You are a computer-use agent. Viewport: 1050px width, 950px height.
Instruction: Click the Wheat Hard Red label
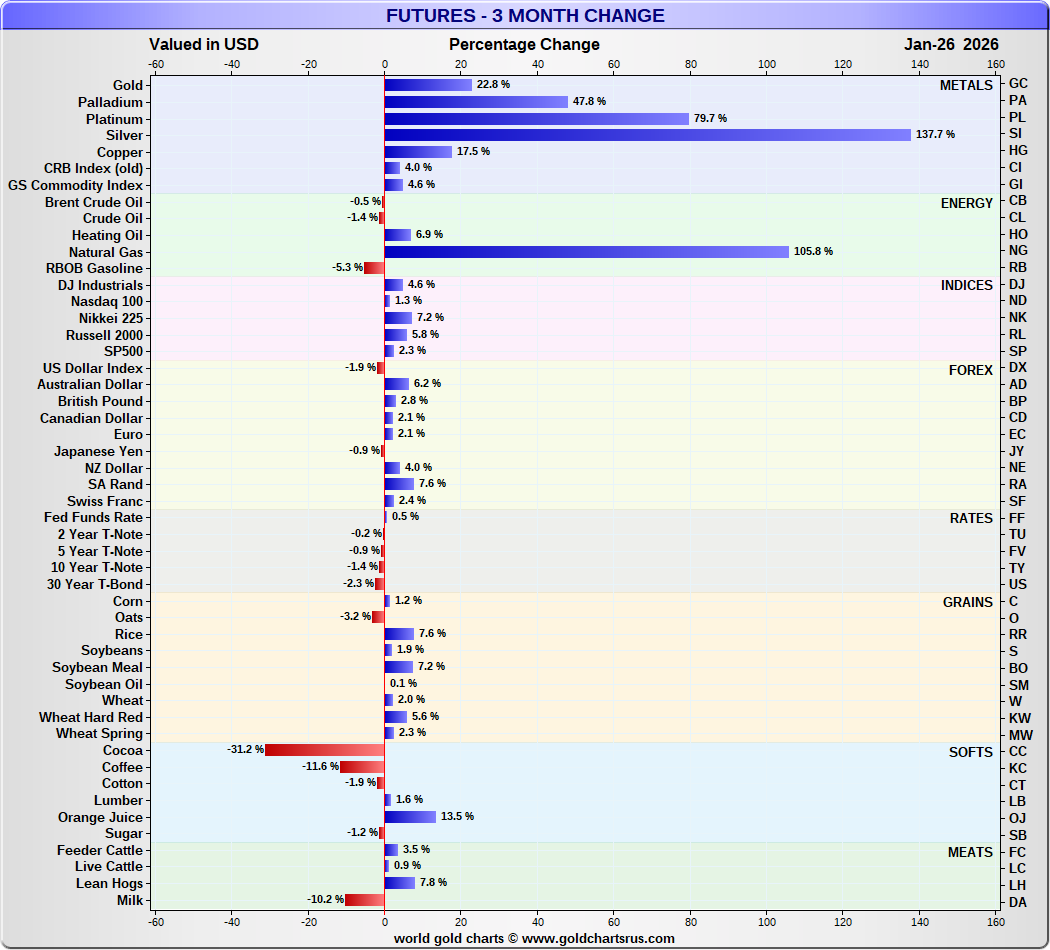(x=91, y=717)
